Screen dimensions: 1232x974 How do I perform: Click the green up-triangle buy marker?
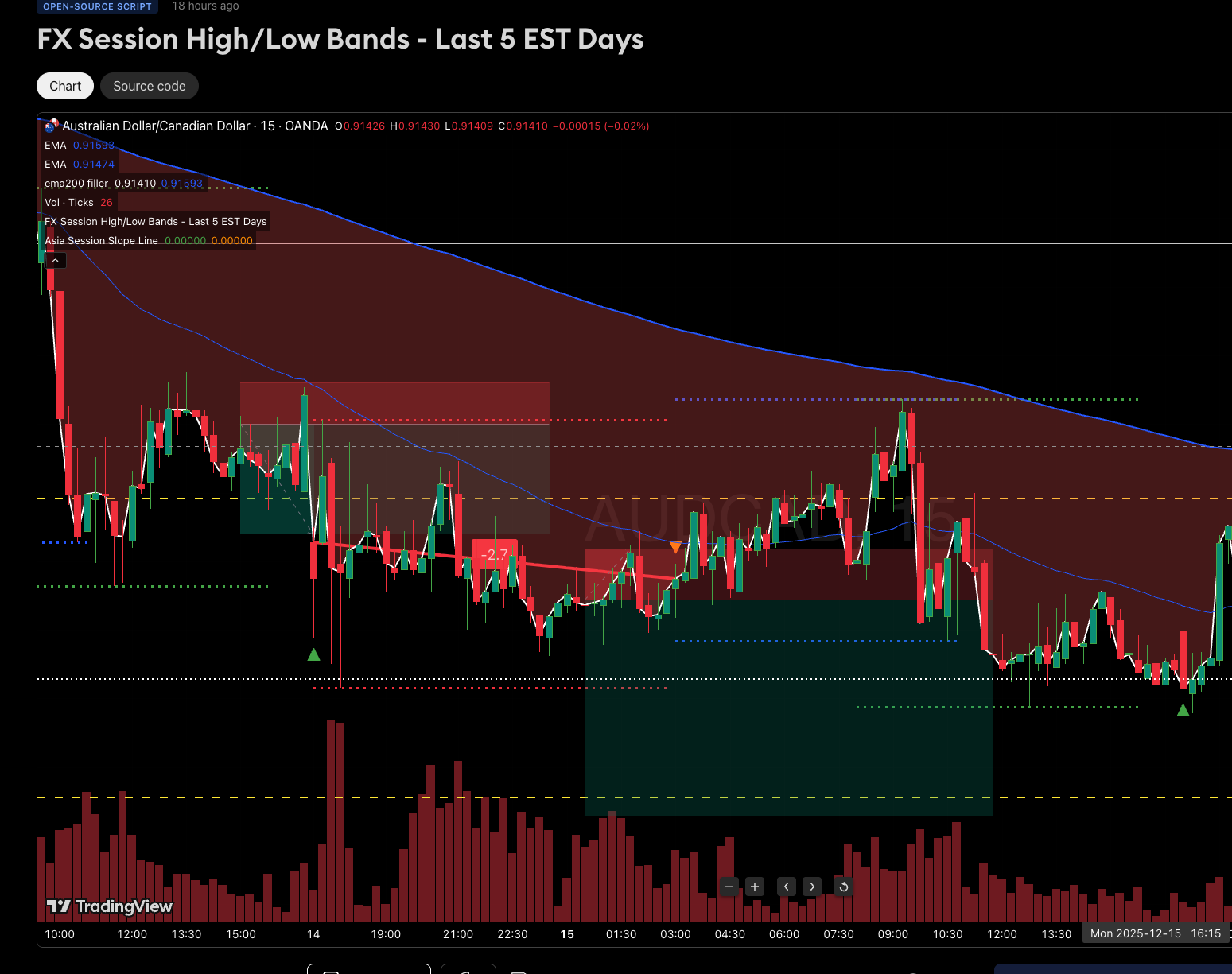(x=314, y=654)
